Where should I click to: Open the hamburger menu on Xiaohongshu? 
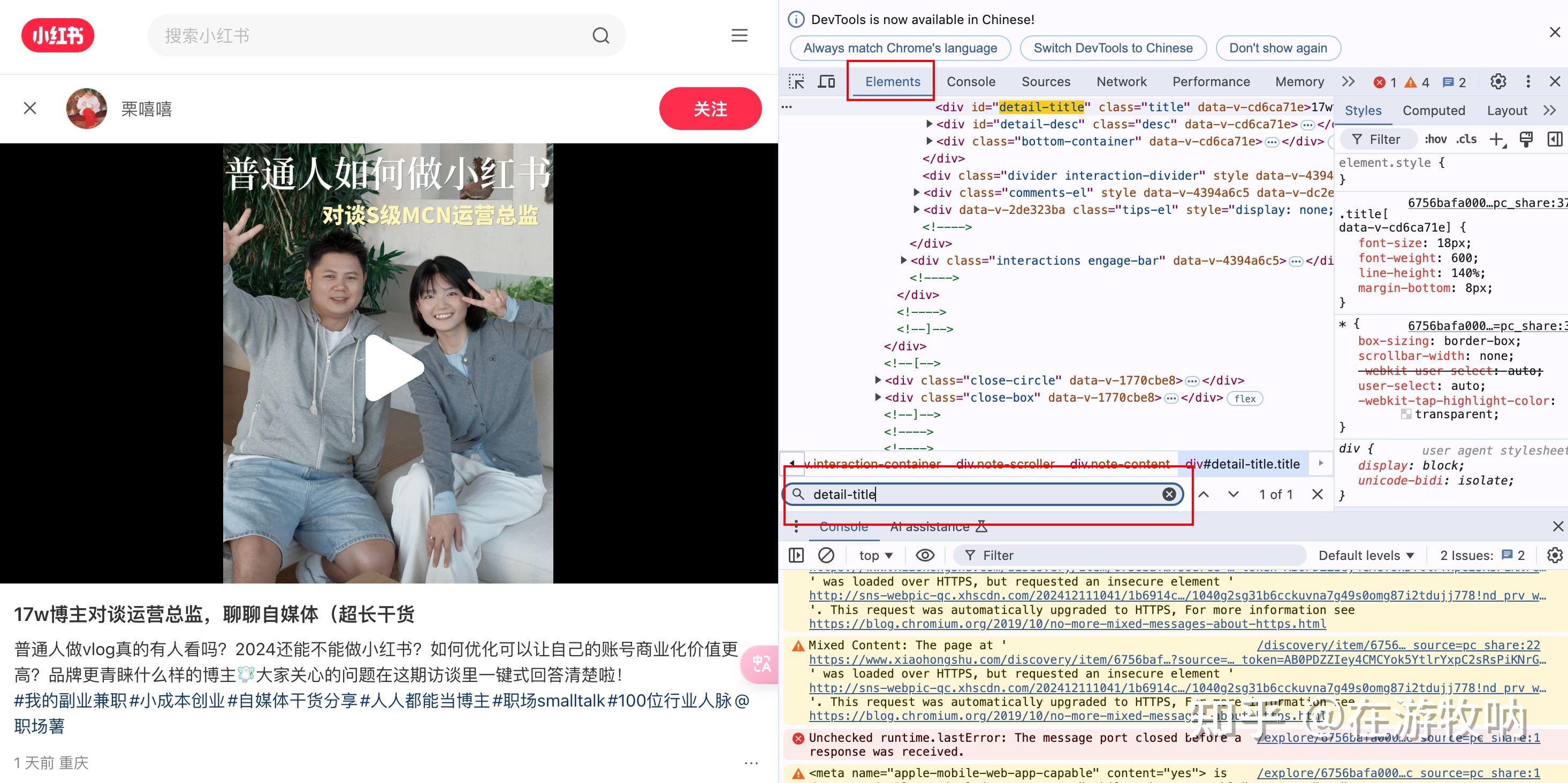tap(739, 36)
